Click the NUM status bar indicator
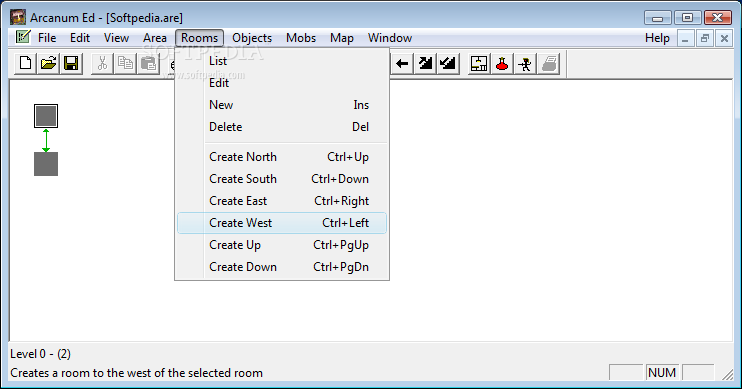This screenshot has width=742, height=389. pyautogui.click(x=662, y=373)
